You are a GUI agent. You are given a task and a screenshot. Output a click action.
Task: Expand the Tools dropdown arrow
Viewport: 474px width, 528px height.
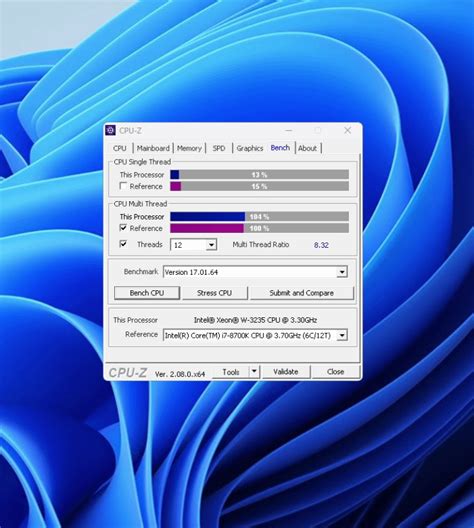pos(255,371)
